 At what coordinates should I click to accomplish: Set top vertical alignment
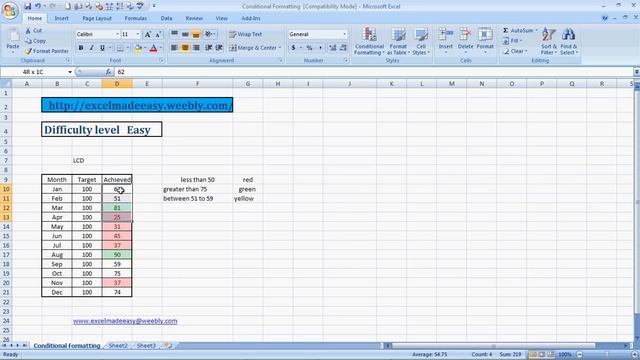(x=174, y=34)
